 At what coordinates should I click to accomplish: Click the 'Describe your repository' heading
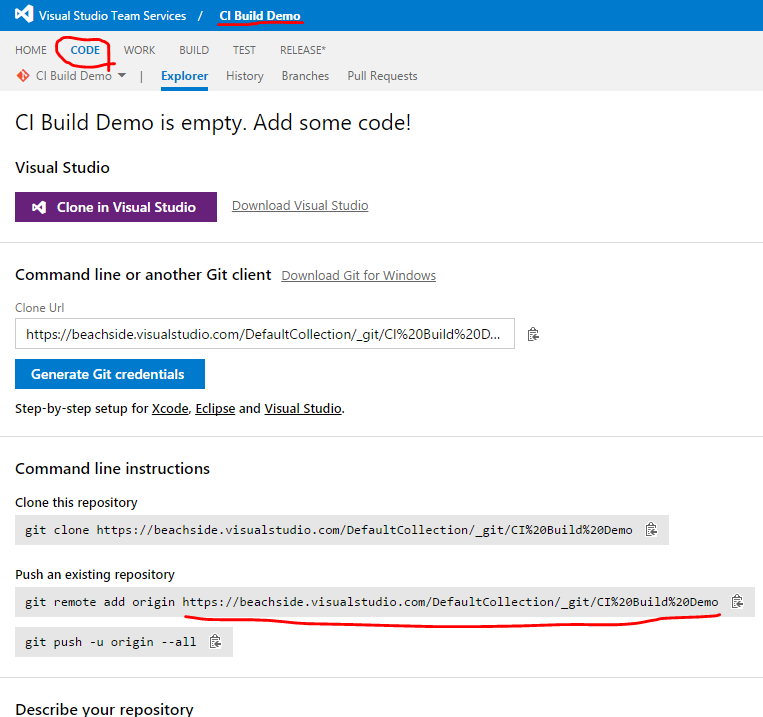[x=104, y=709]
